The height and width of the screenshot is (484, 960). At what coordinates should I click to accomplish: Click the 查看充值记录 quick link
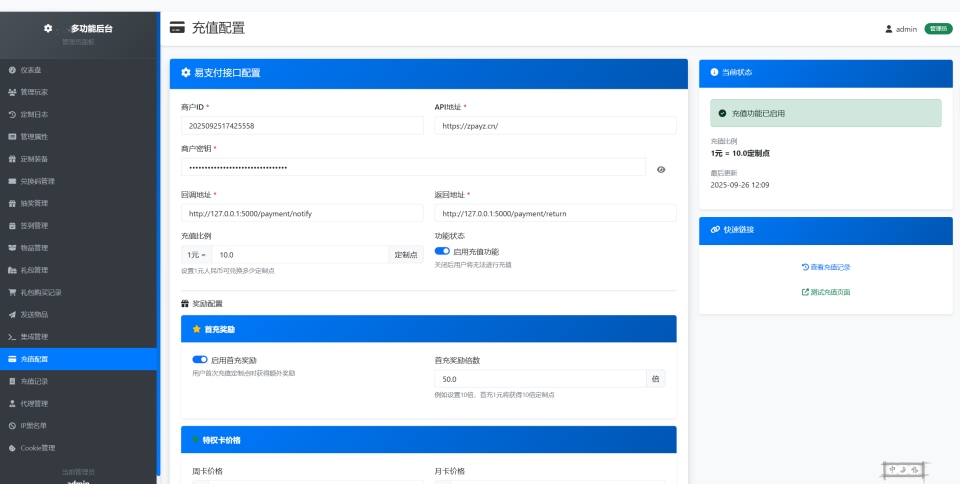(826, 267)
